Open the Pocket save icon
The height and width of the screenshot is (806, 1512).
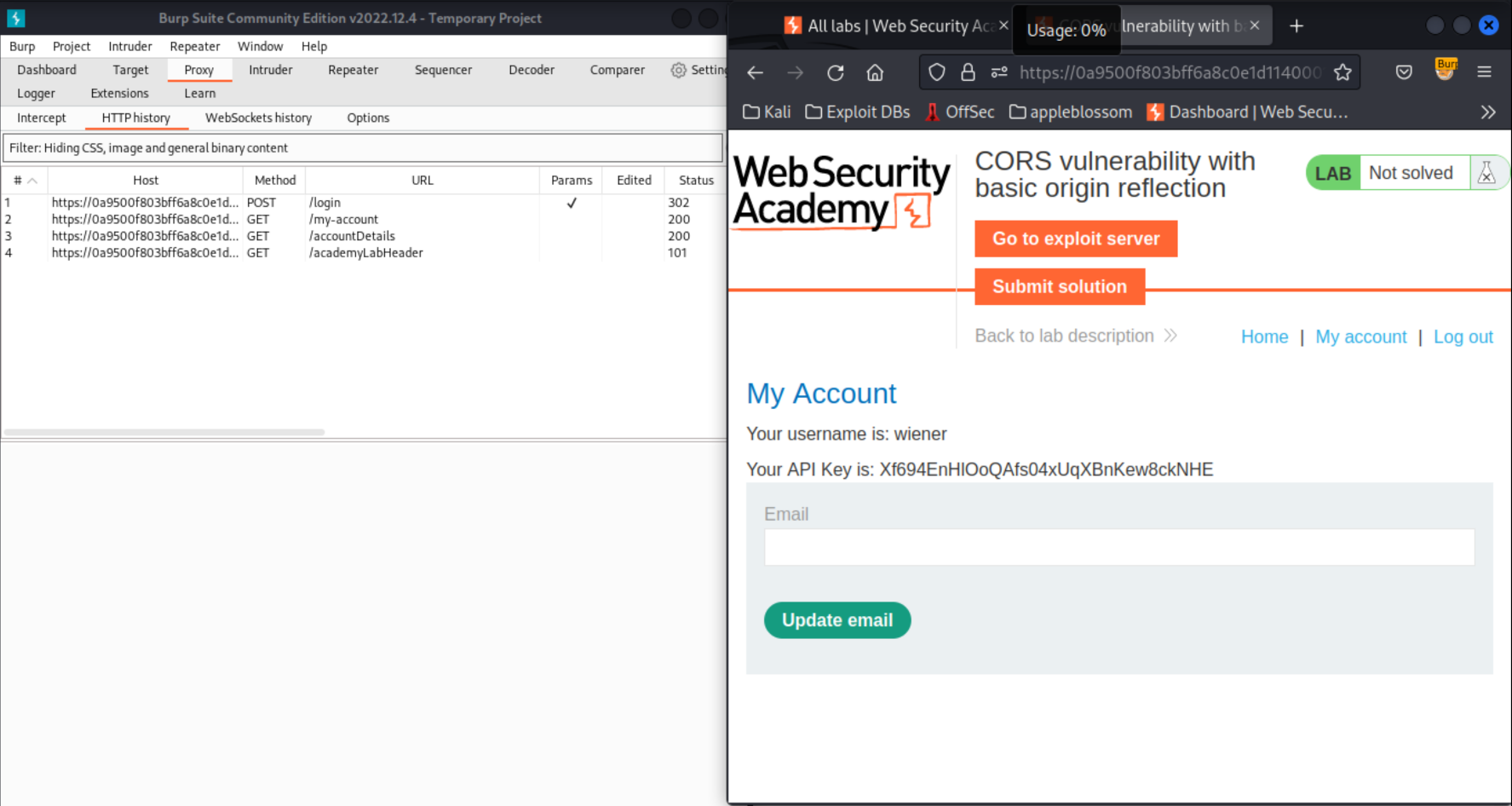click(x=1404, y=72)
